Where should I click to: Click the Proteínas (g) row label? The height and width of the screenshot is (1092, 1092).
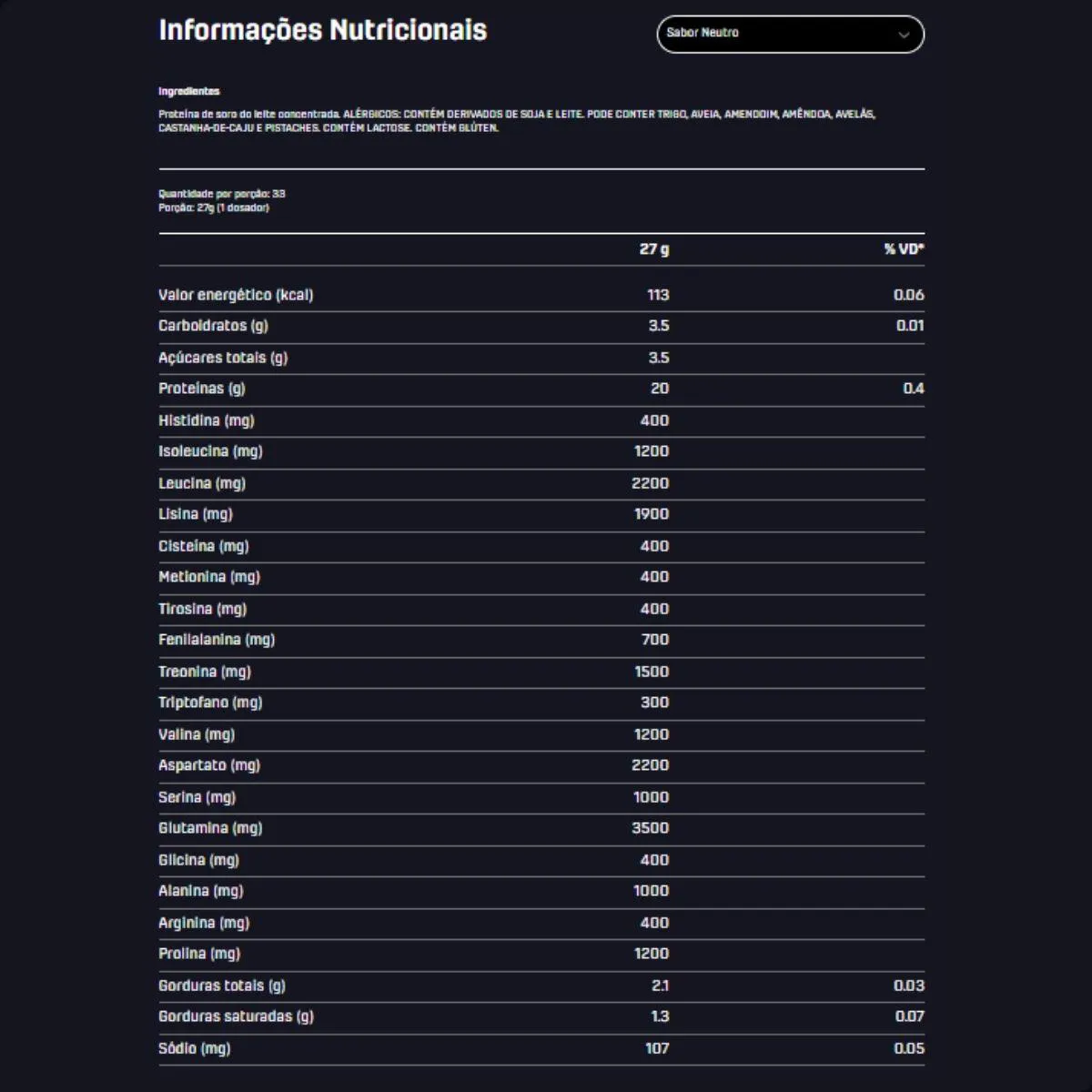point(202,389)
